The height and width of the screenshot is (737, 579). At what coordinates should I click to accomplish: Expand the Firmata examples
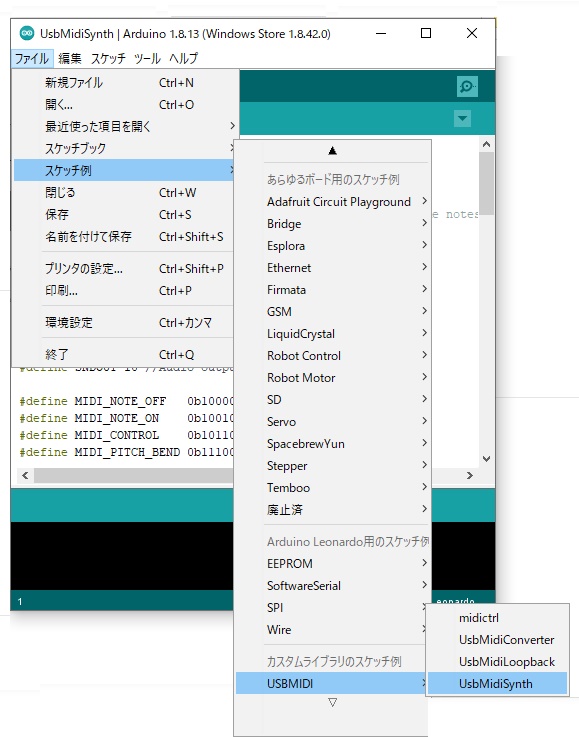[x=333, y=290]
